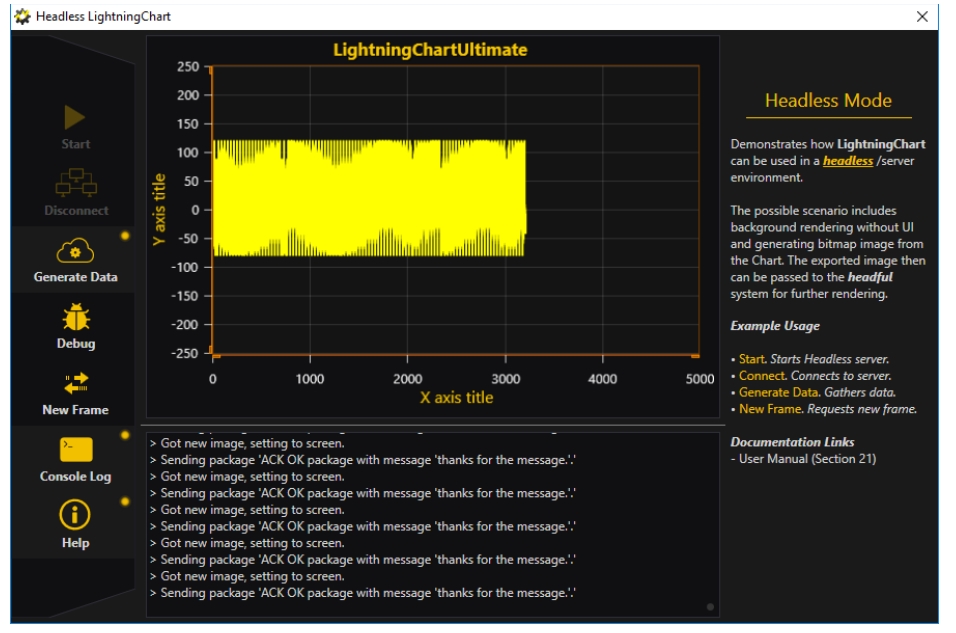Click the "X axis title" label

click(x=456, y=398)
